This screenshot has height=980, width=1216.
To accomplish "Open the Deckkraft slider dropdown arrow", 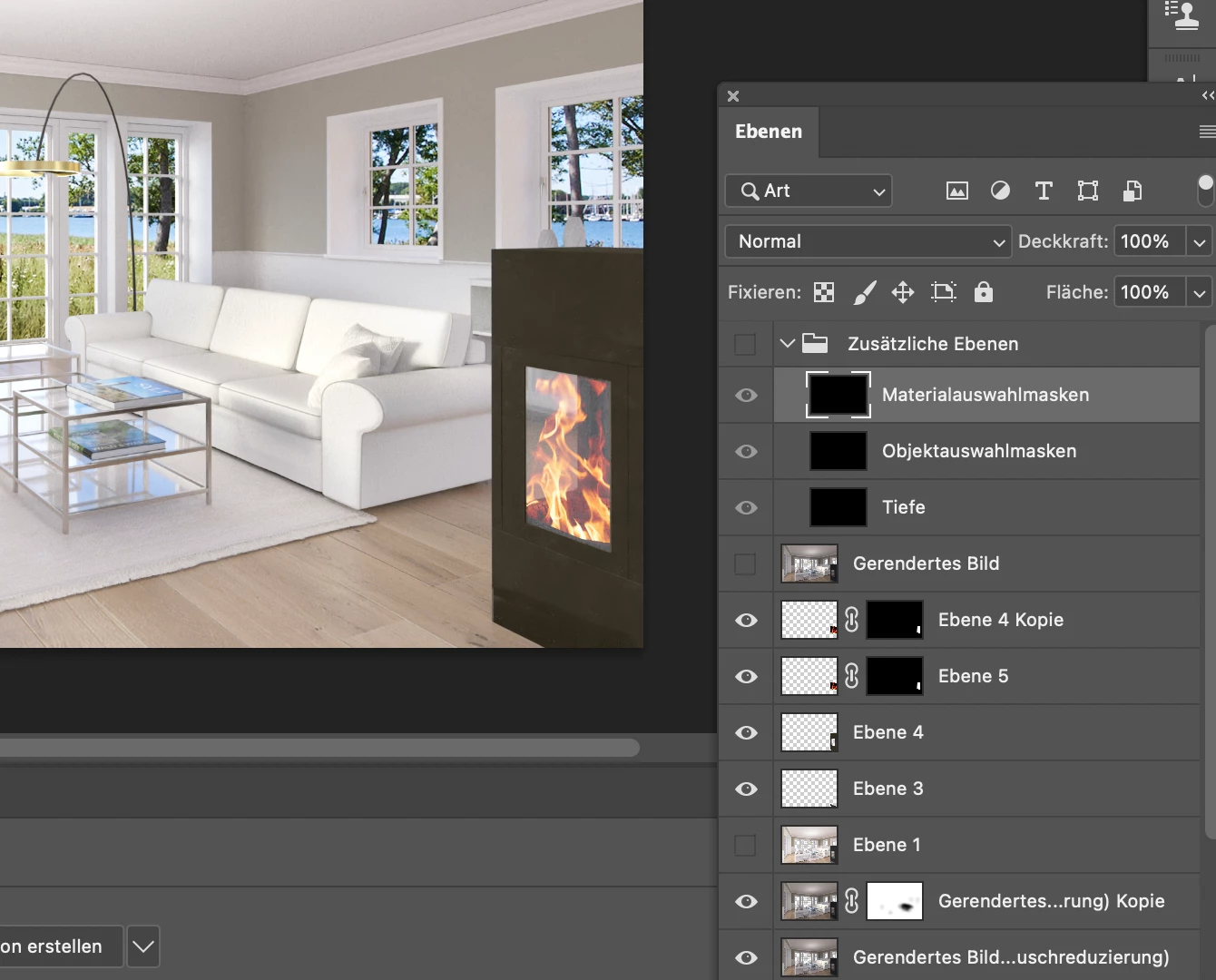I will [1200, 241].
